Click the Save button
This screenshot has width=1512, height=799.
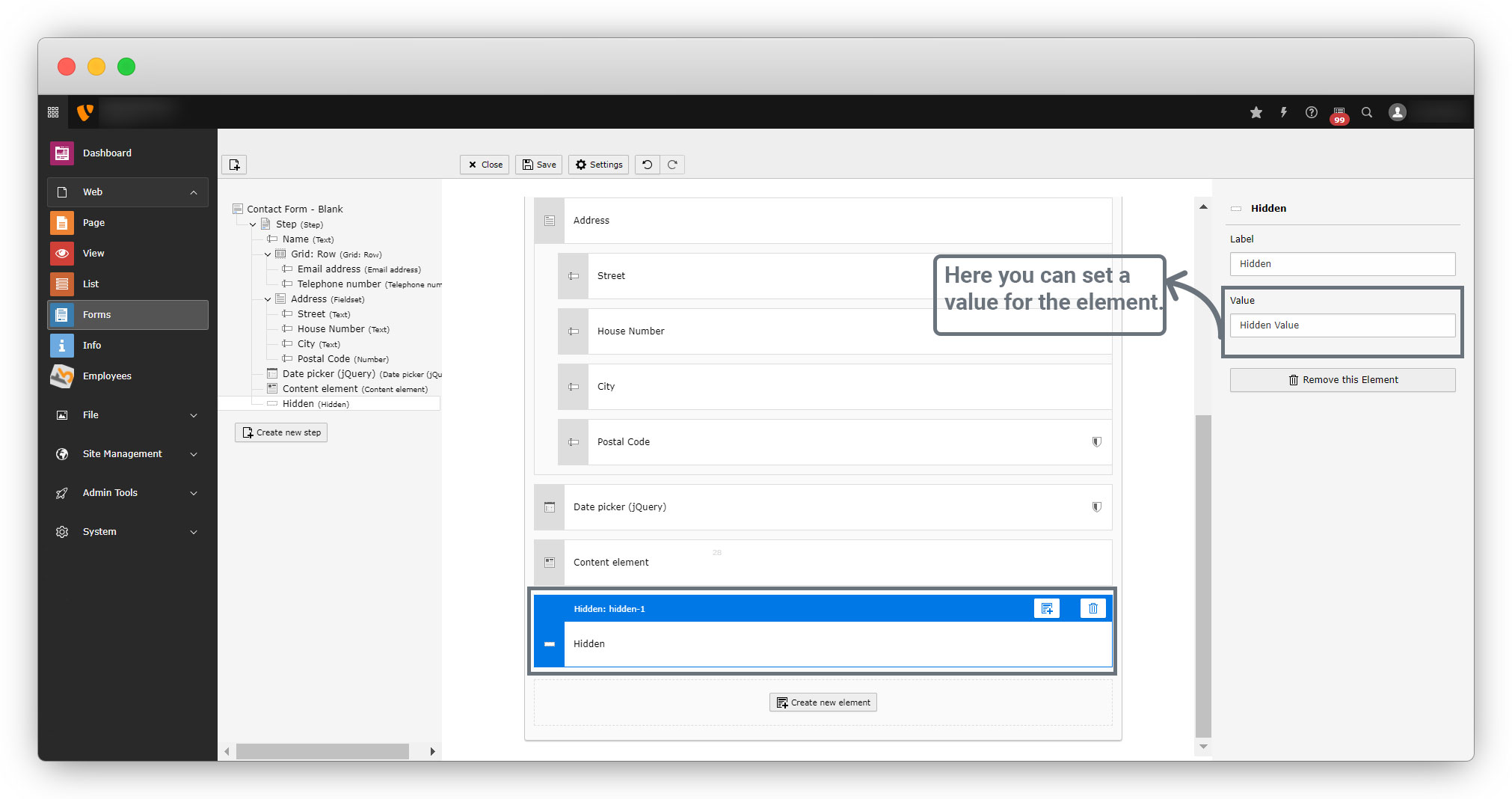pyautogui.click(x=538, y=165)
